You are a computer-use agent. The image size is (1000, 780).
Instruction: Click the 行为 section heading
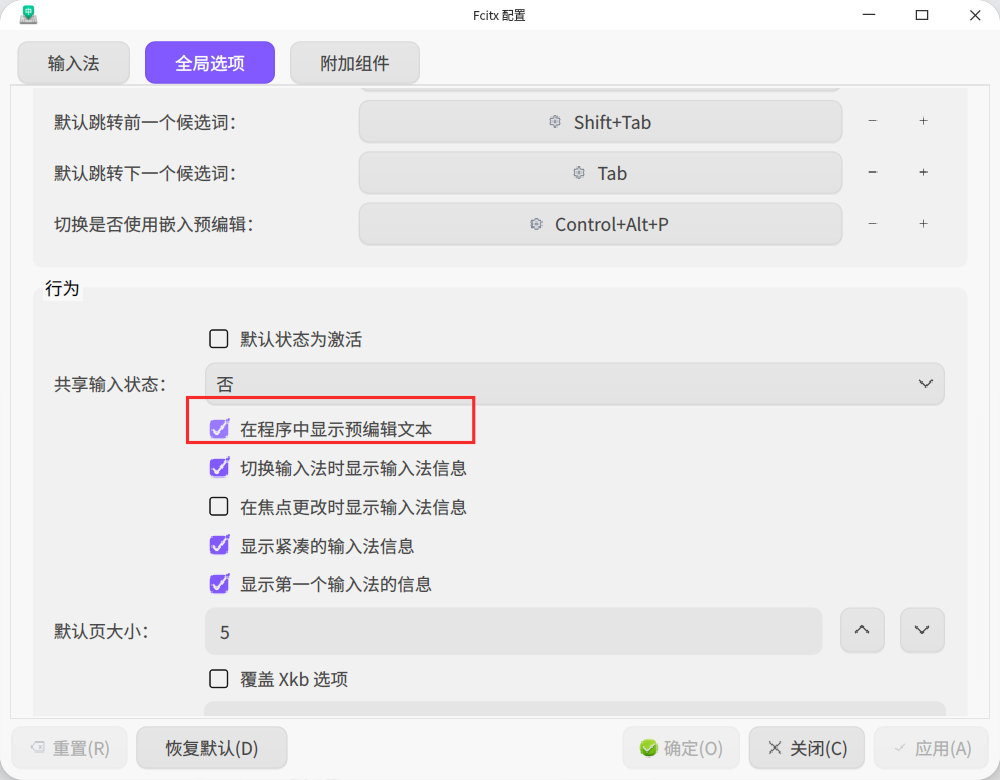[62, 288]
